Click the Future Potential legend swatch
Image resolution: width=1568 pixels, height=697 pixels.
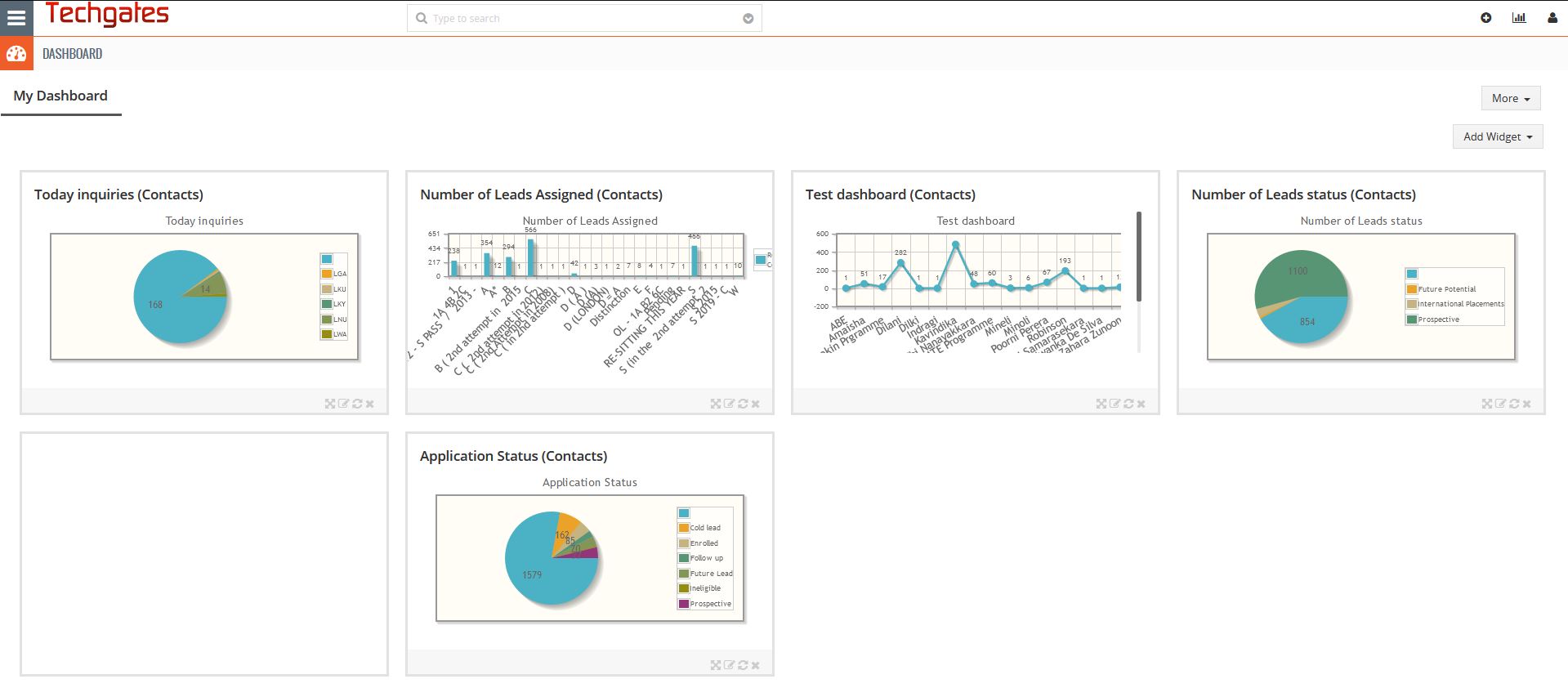(x=1412, y=289)
